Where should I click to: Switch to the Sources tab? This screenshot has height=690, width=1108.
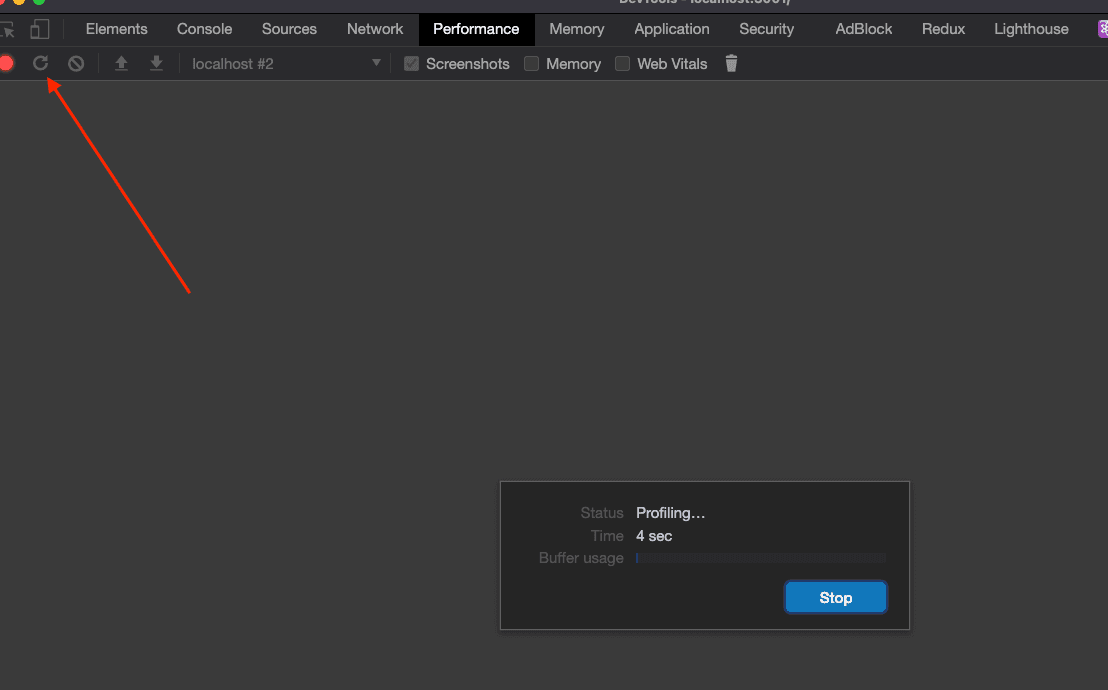click(x=289, y=29)
